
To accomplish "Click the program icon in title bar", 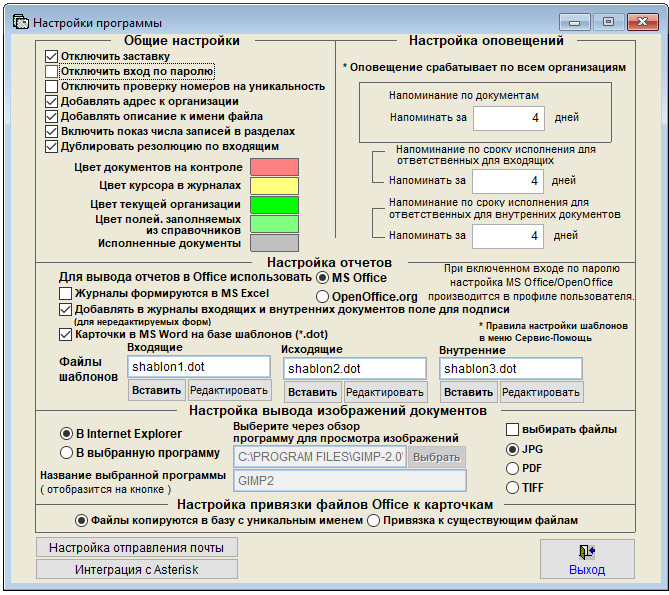I will coord(20,22).
